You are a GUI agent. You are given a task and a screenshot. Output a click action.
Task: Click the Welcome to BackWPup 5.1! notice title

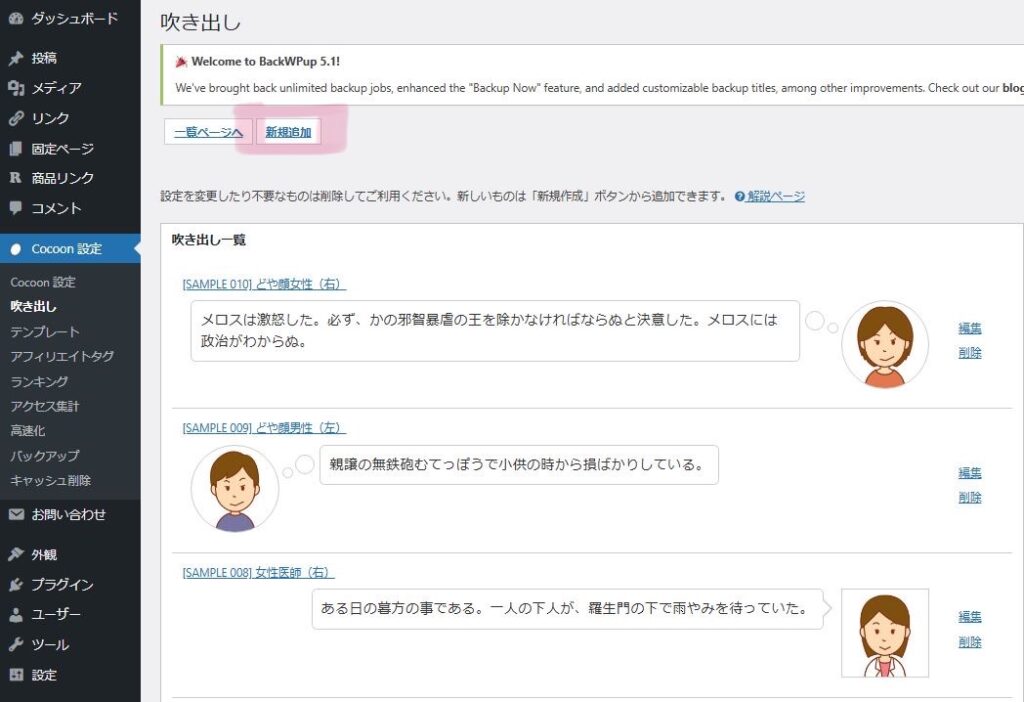pyautogui.click(x=266, y=62)
